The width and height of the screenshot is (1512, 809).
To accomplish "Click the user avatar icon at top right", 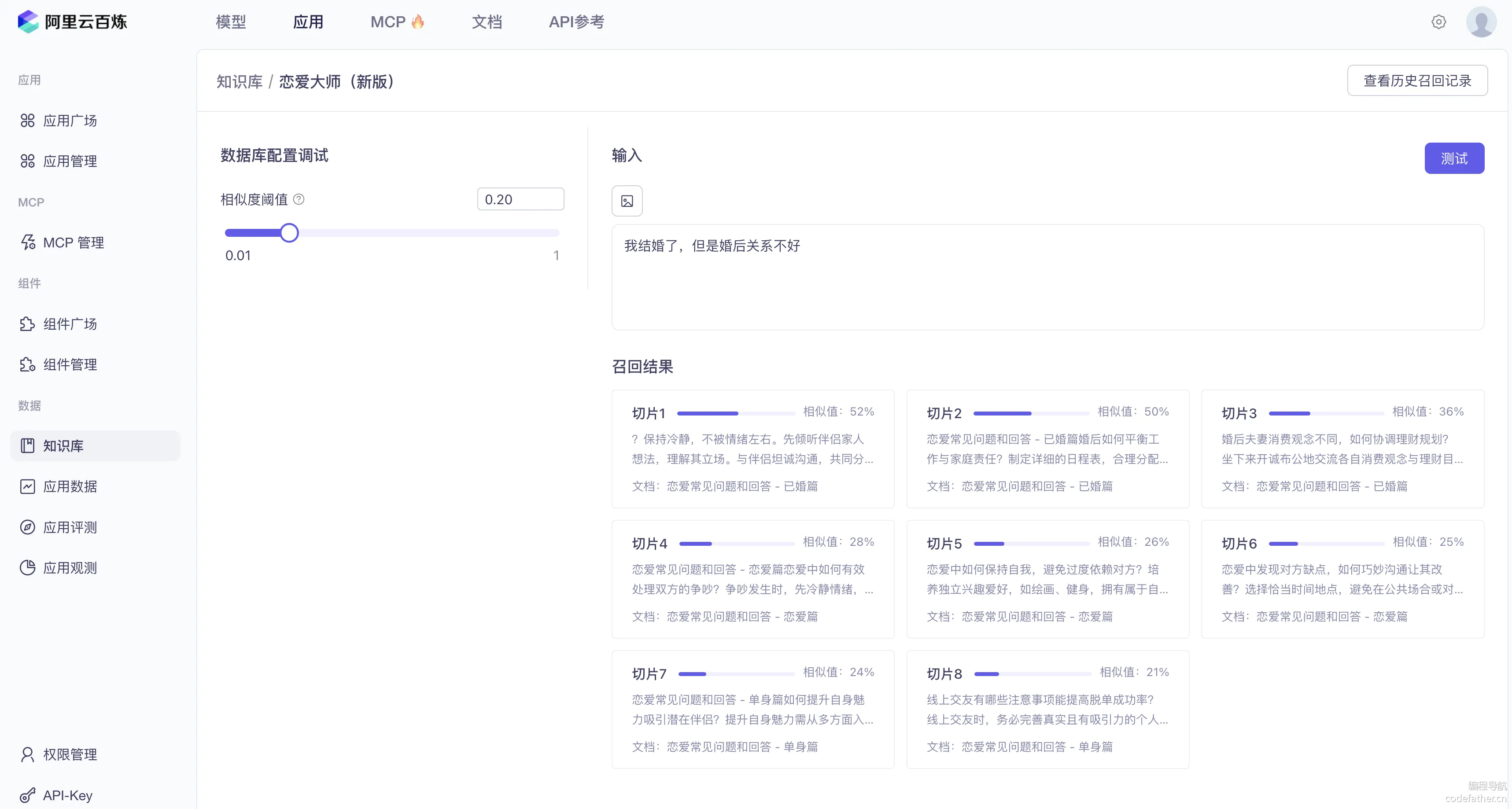I will pyautogui.click(x=1481, y=22).
